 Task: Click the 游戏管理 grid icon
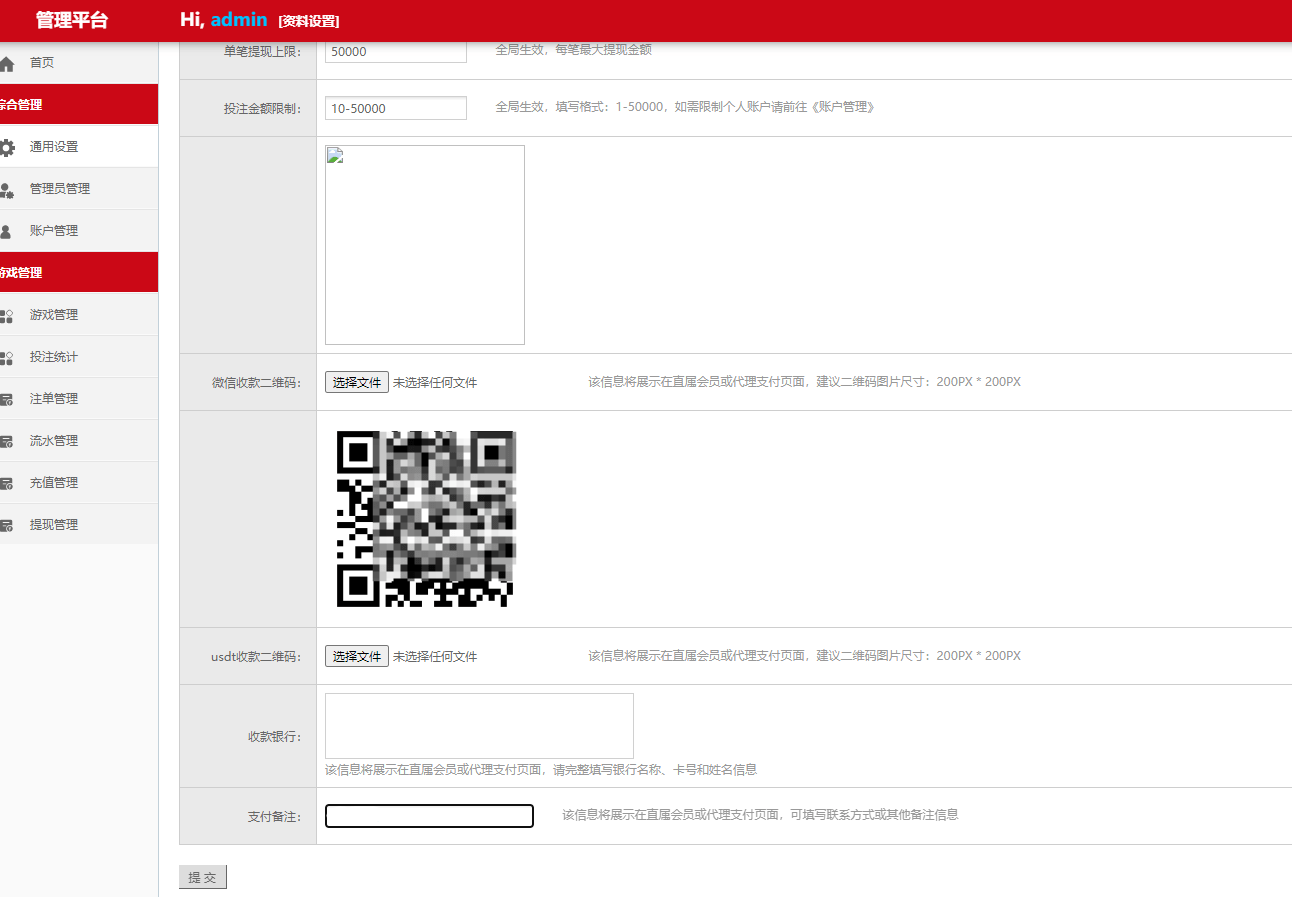pyautogui.click(x=7, y=316)
